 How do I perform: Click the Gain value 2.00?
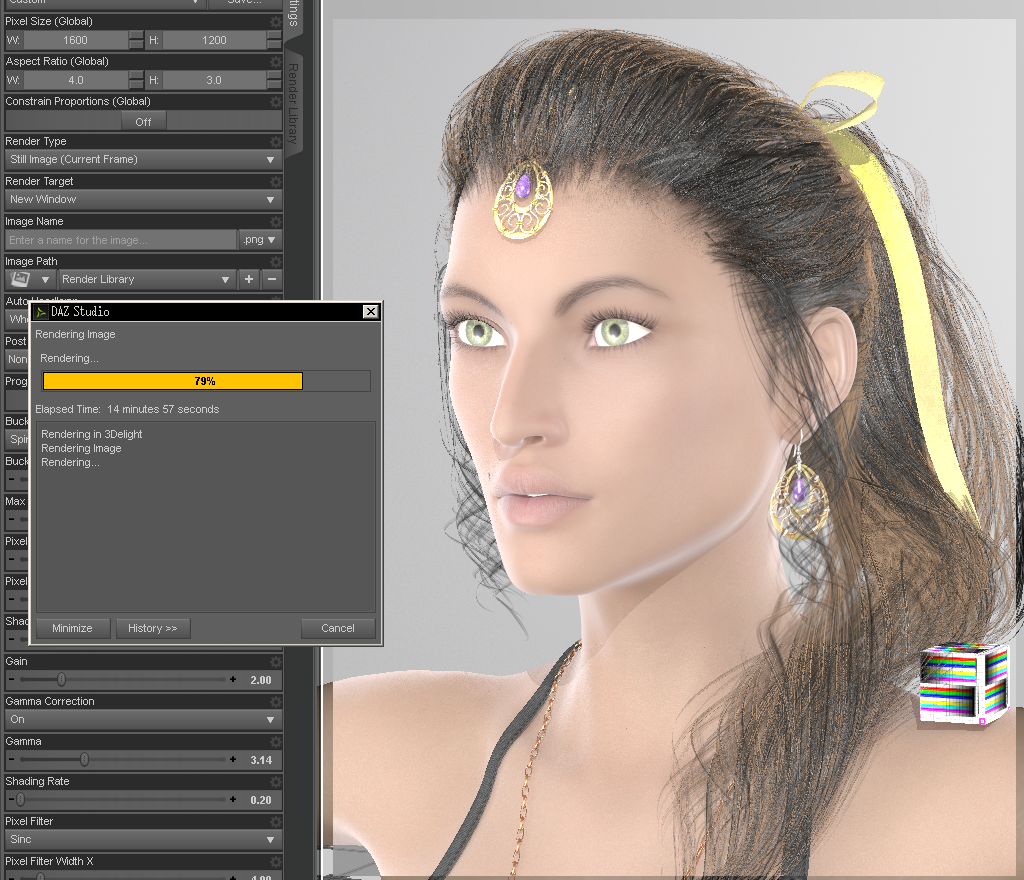point(261,680)
